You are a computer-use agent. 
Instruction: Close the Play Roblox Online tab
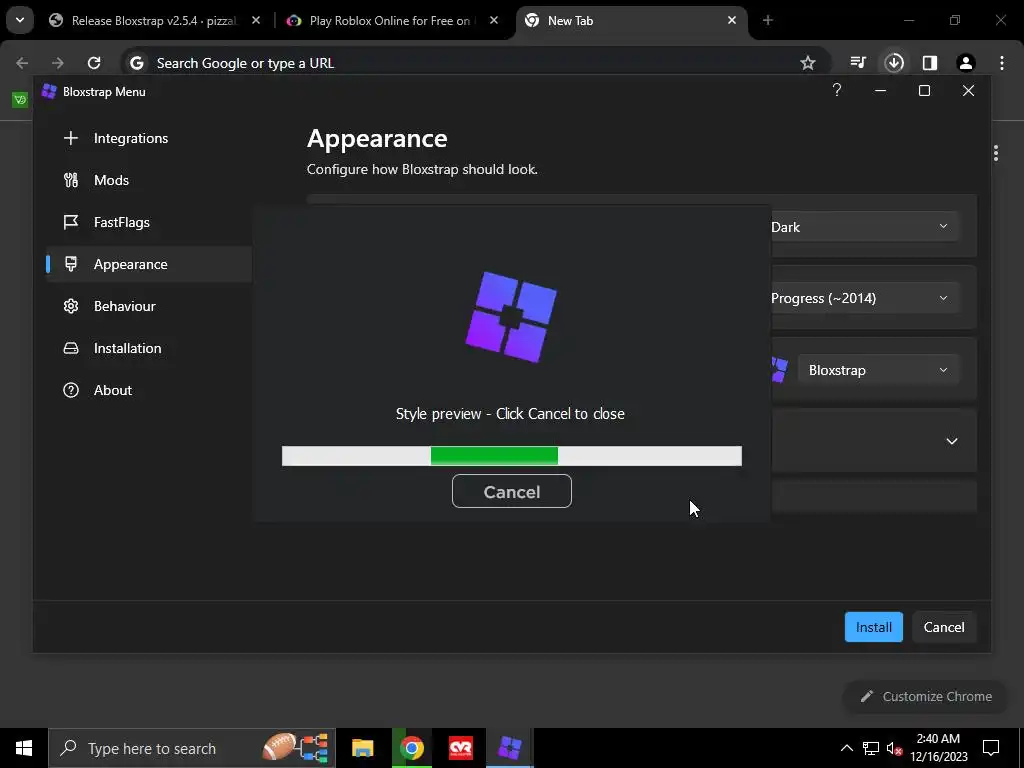pyautogui.click(x=494, y=21)
